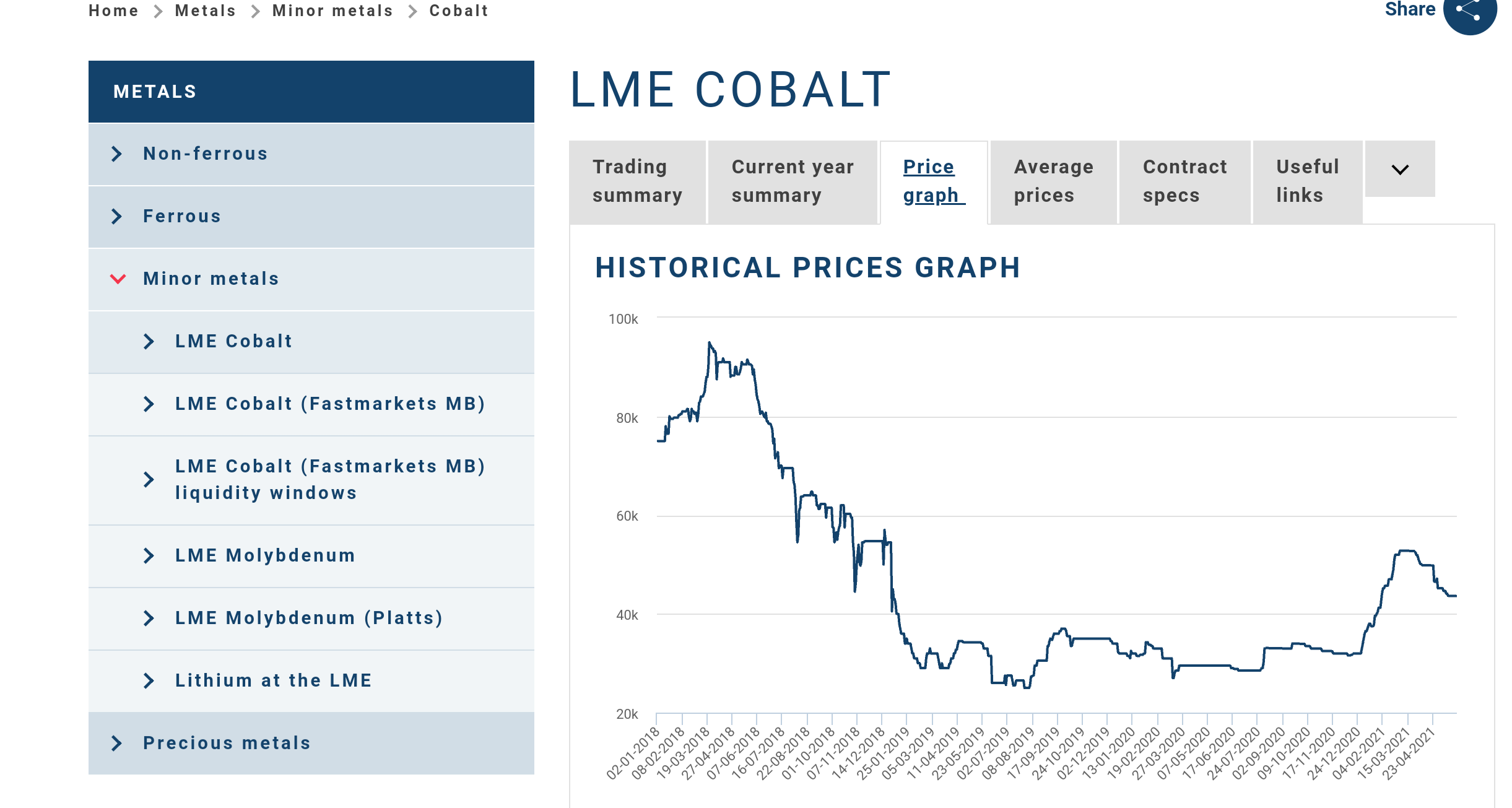
Task: Open the Useful links tab
Action: click(1306, 181)
